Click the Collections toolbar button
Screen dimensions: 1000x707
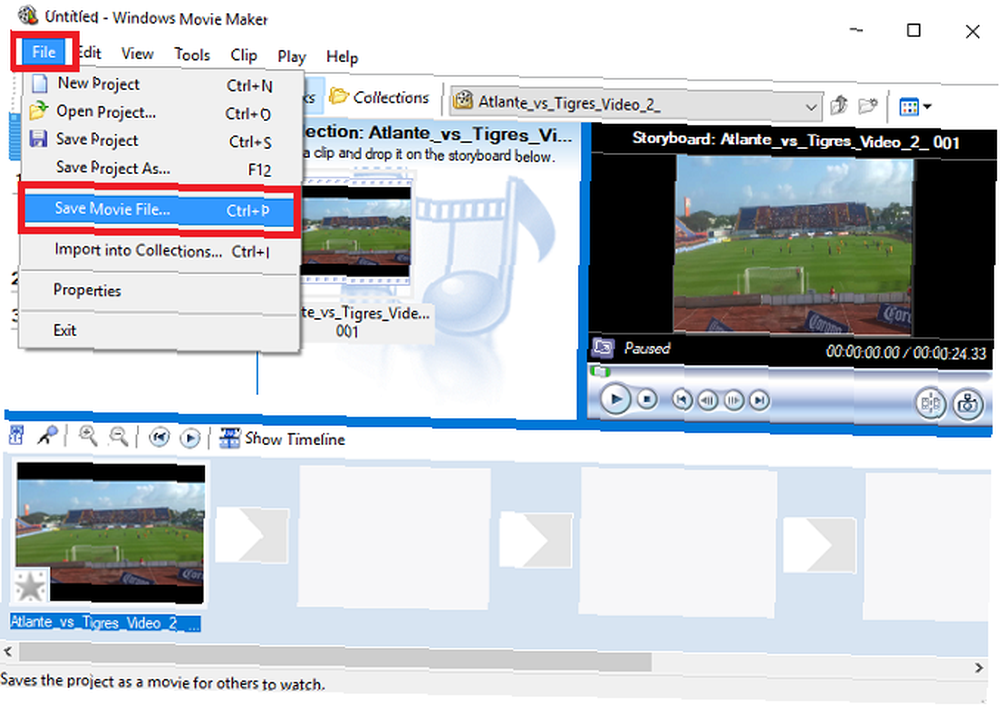pyautogui.click(x=379, y=98)
